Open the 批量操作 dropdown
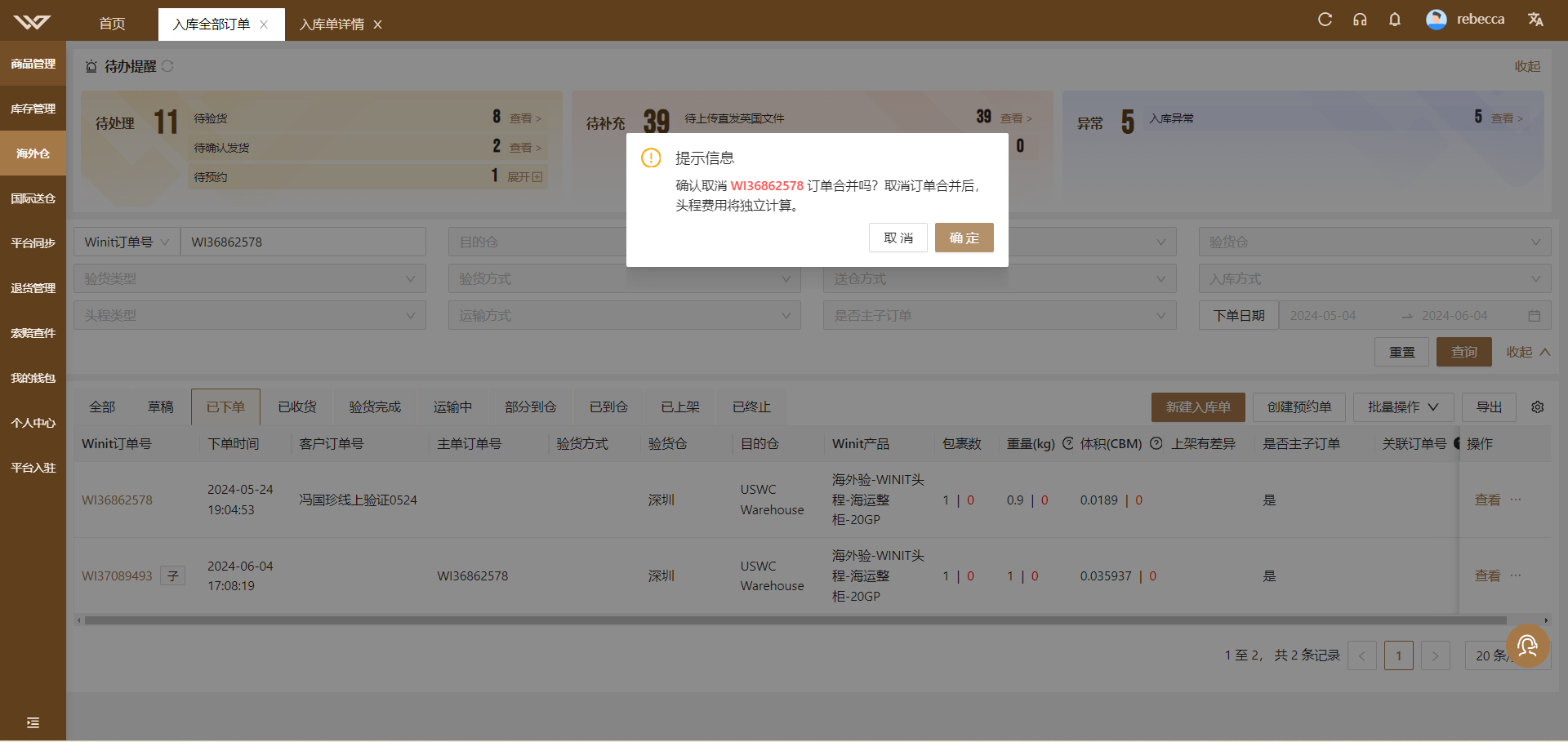This screenshot has width=1568, height=742. [x=1403, y=407]
